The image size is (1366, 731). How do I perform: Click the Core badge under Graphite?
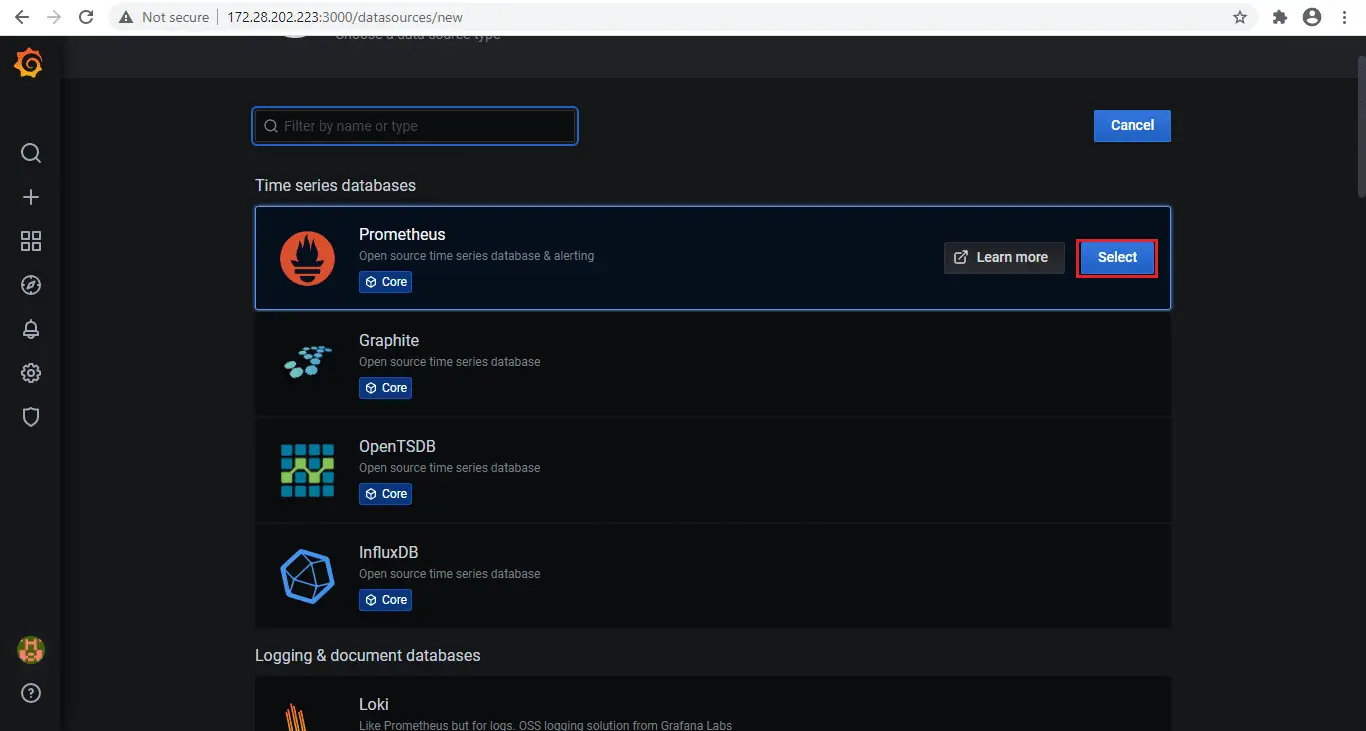(x=385, y=387)
